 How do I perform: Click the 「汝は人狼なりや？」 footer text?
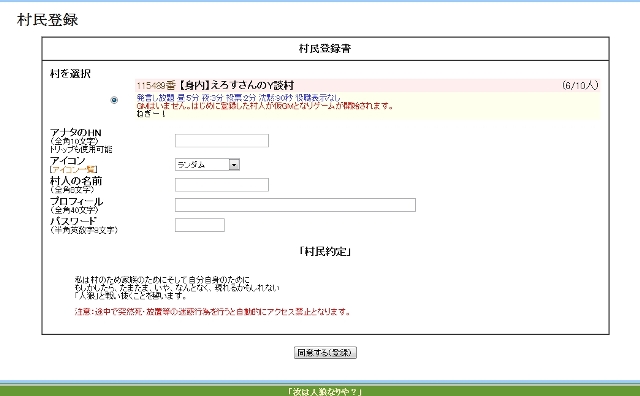[x=325, y=392]
